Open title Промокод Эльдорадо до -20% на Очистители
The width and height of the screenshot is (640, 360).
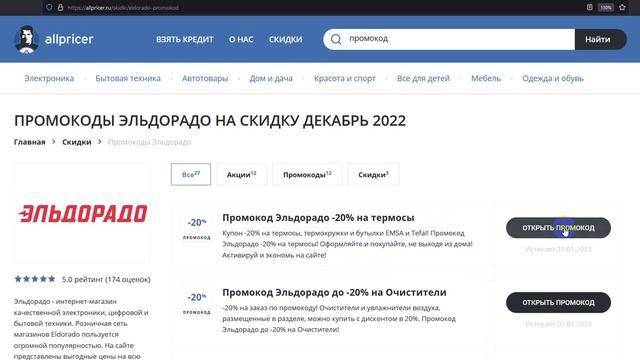tap(334, 292)
